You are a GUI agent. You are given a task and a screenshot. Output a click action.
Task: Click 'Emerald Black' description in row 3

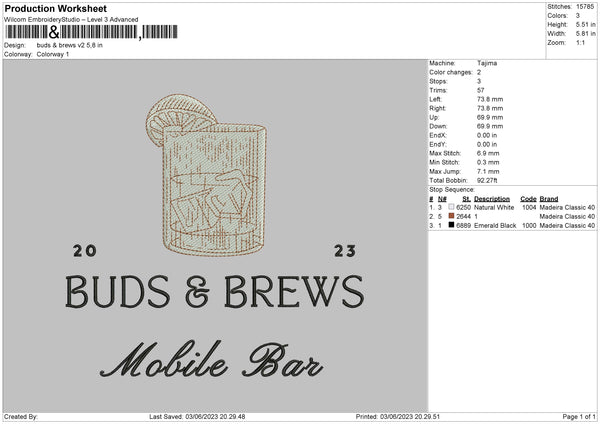click(495, 226)
